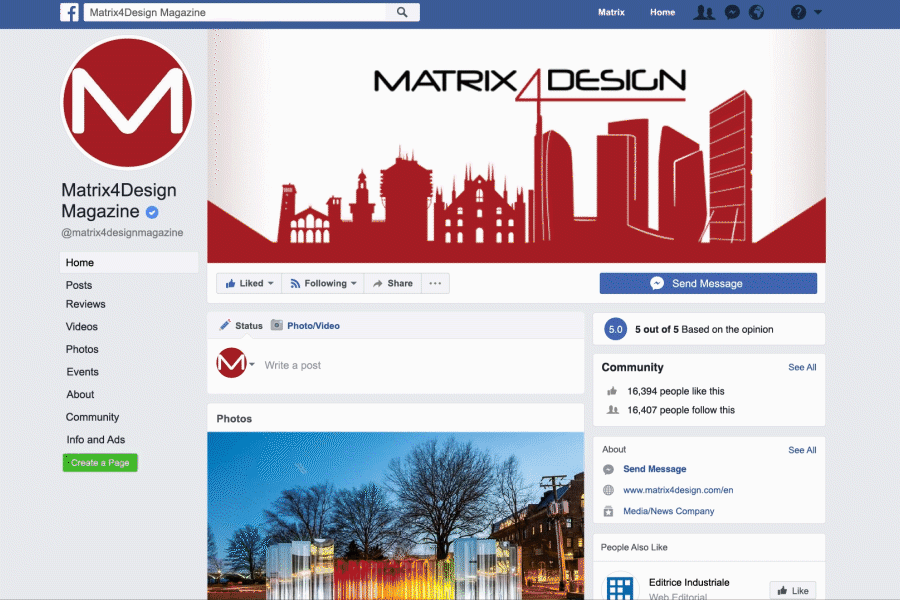Open Posts in the page sidebar

pos(79,285)
